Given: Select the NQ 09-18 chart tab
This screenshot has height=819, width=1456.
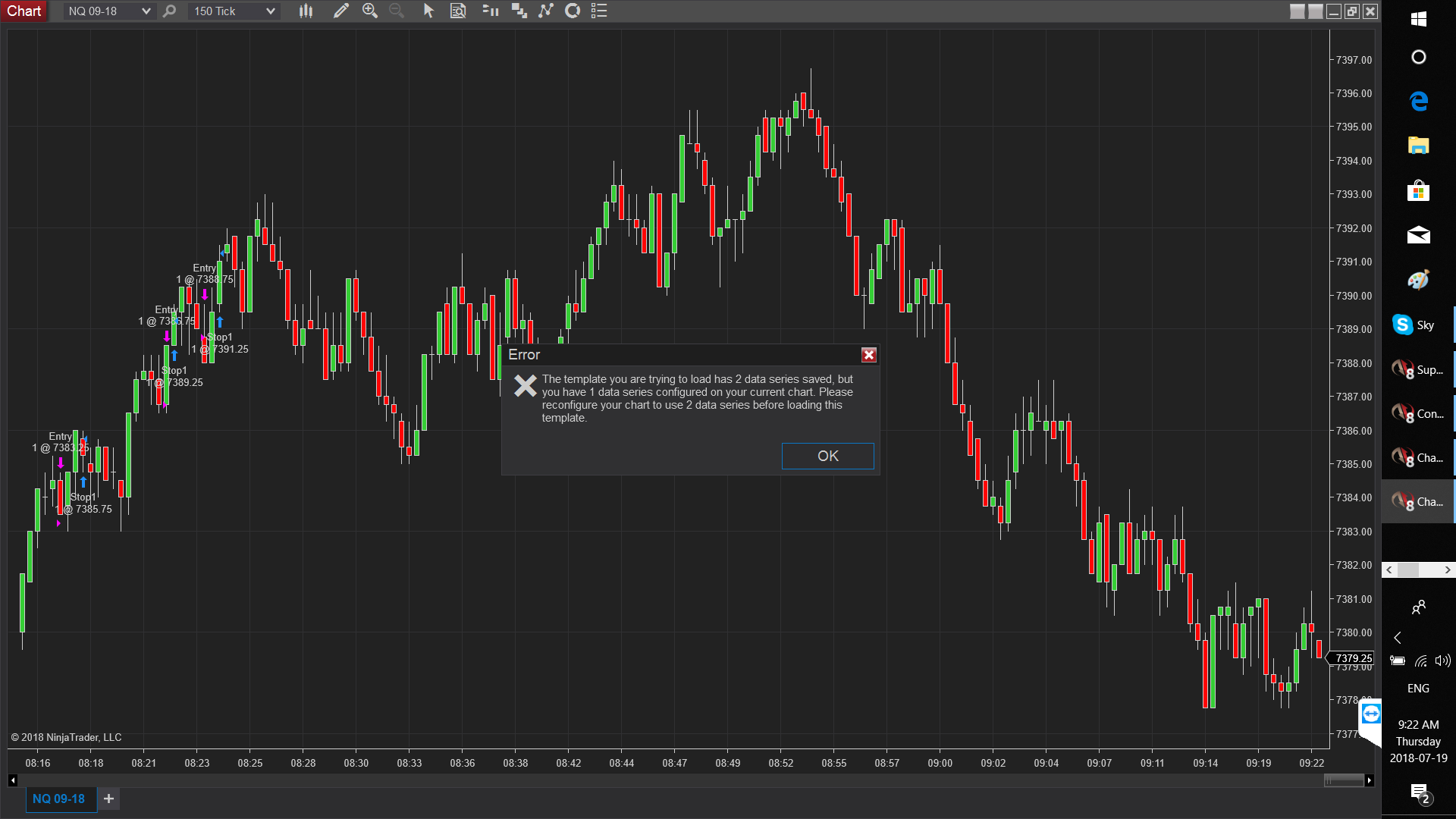Looking at the screenshot, I should 59,799.
